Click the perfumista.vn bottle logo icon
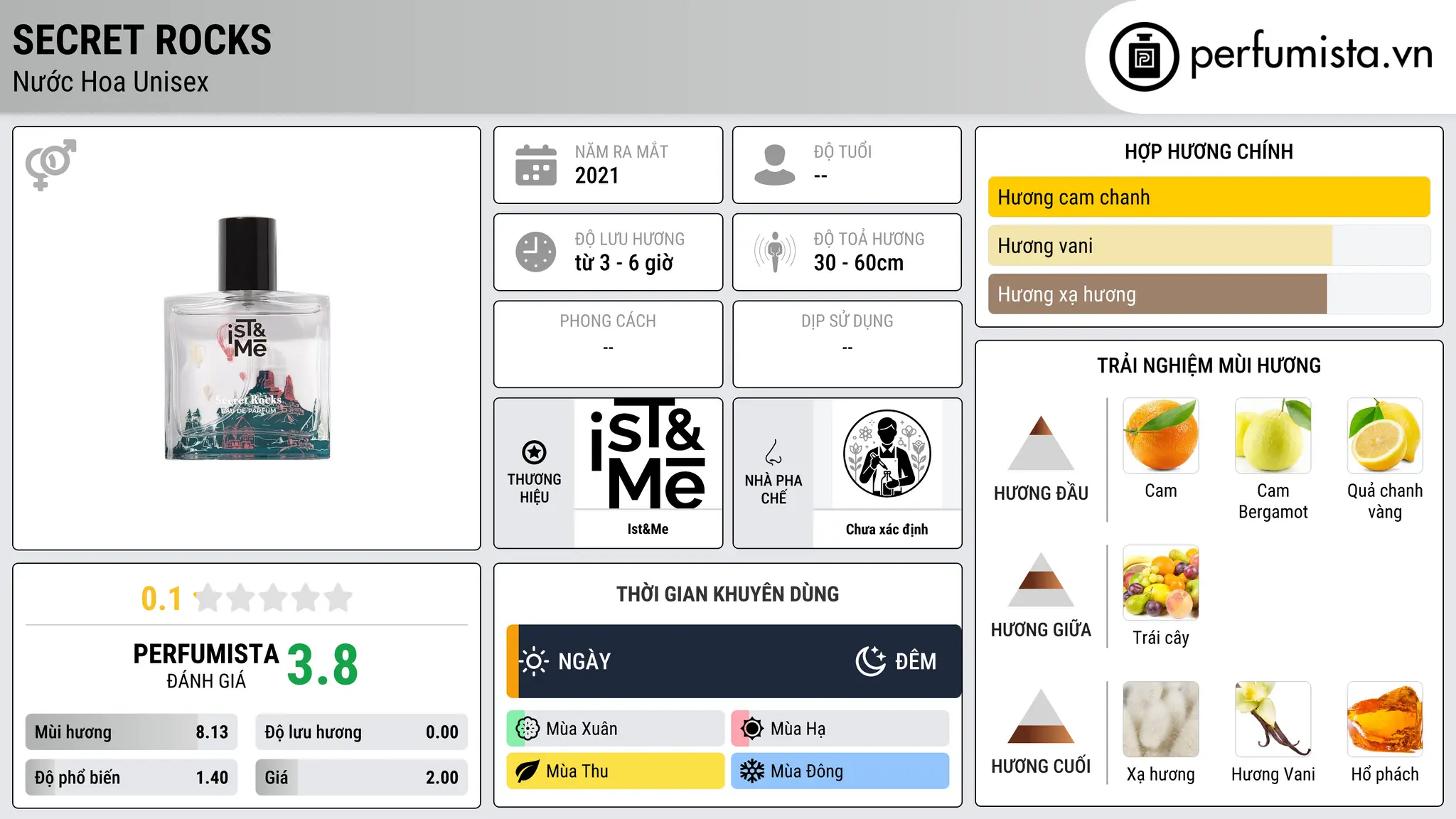Image resolution: width=1456 pixels, height=819 pixels. click(x=1144, y=57)
